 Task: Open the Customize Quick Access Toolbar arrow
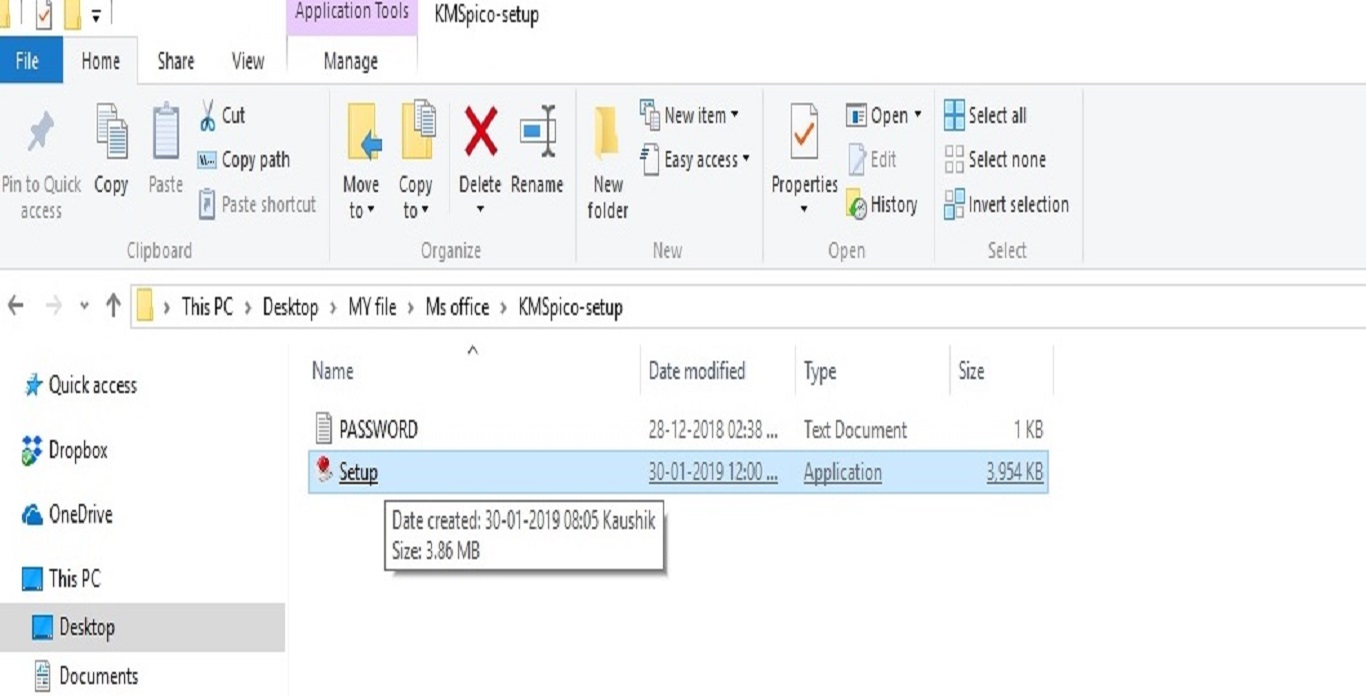(96, 16)
